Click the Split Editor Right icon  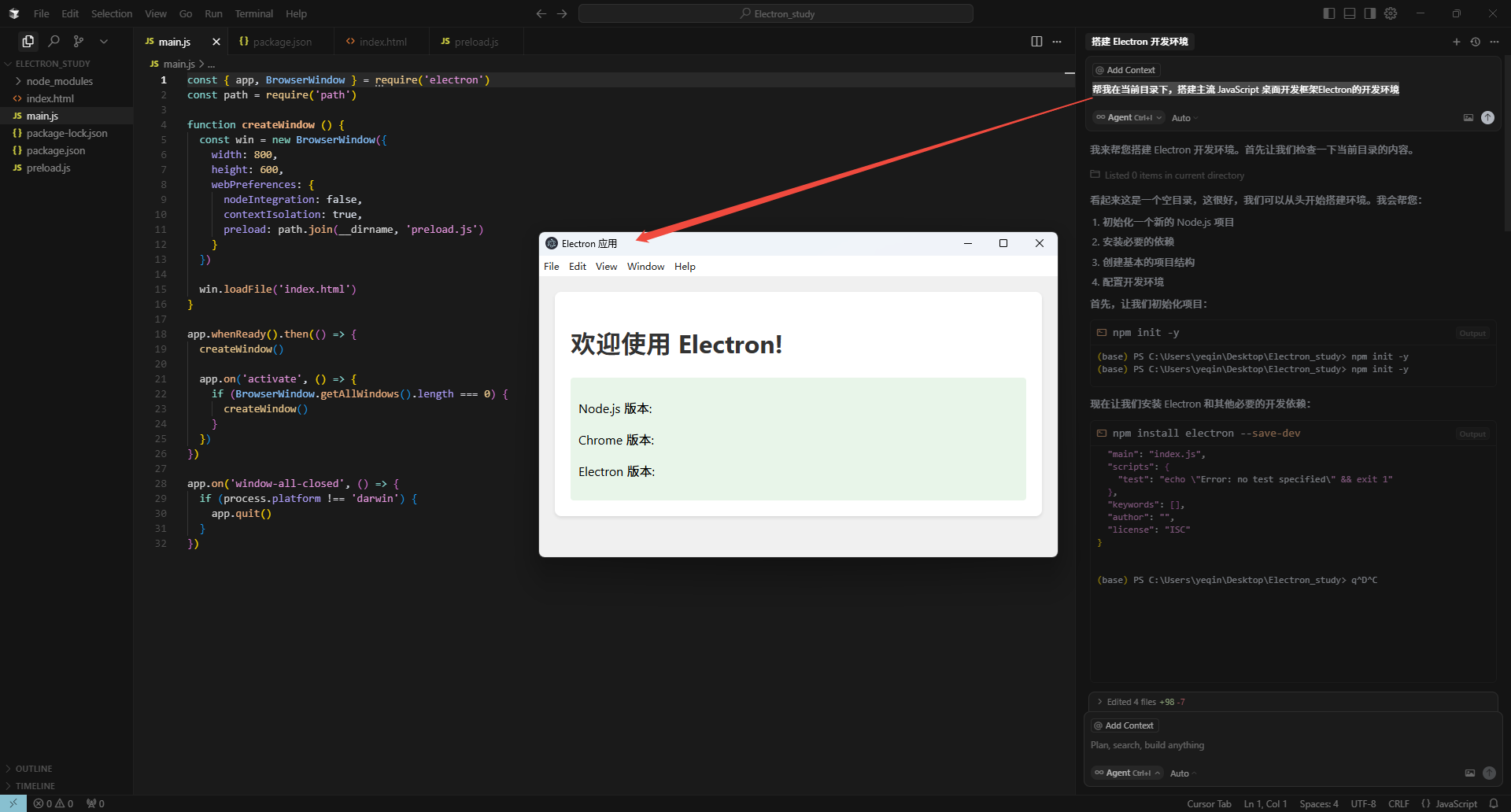(x=1036, y=42)
